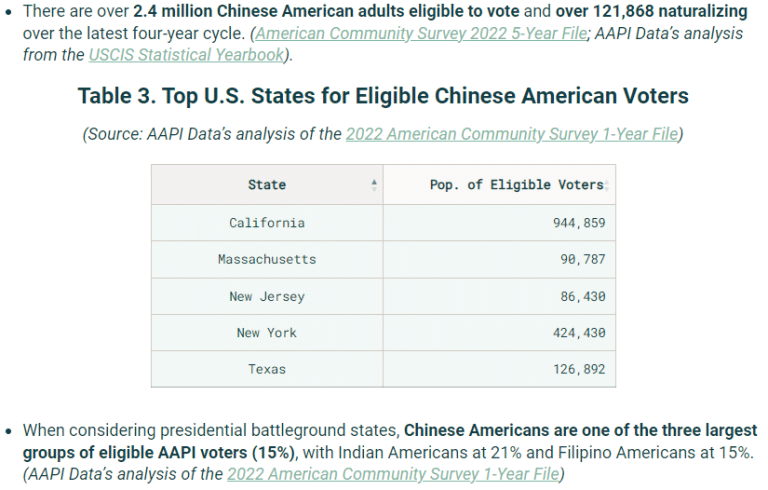
Task: Select the New York table cell
Action: 267,333
